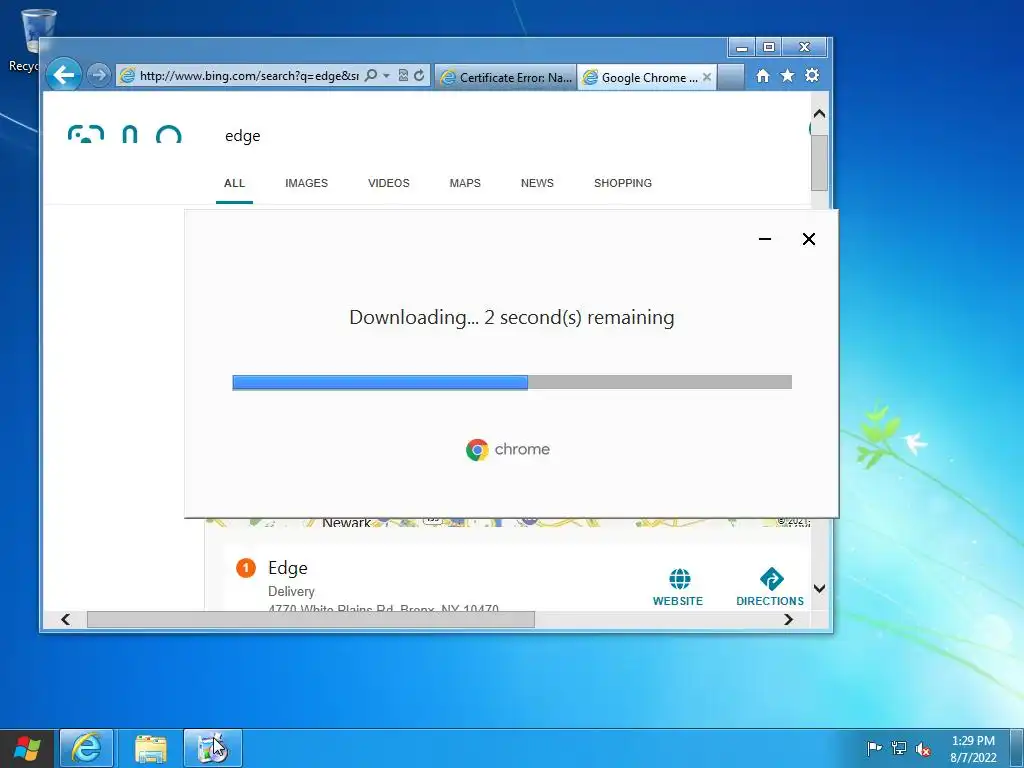Toggle compatibility view icon in address bar
Viewport: 1024px width, 768px height.
(403, 76)
